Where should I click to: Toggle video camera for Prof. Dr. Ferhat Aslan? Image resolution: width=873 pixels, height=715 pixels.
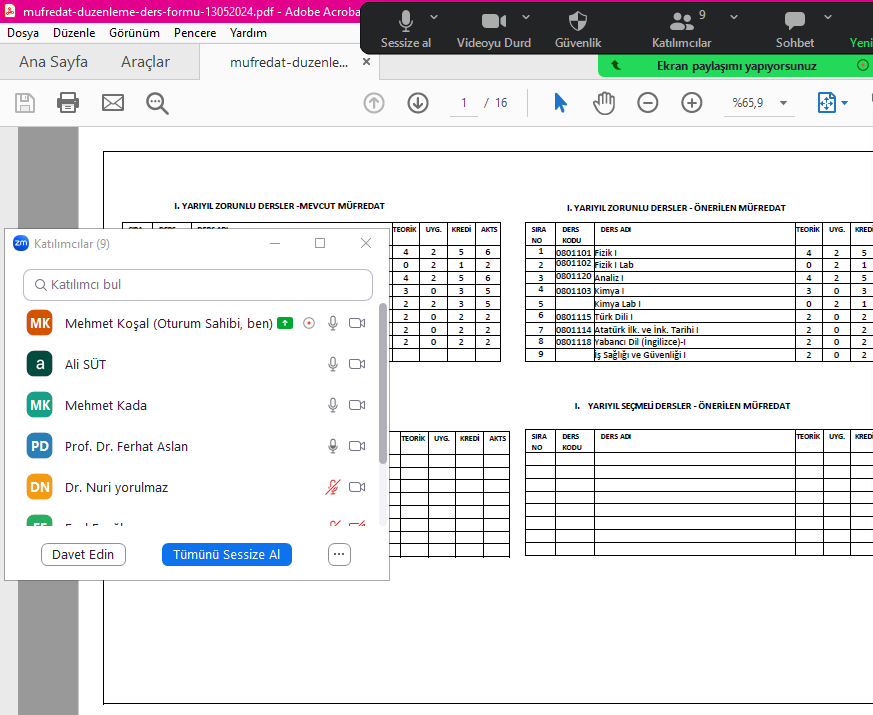pos(357,446)
